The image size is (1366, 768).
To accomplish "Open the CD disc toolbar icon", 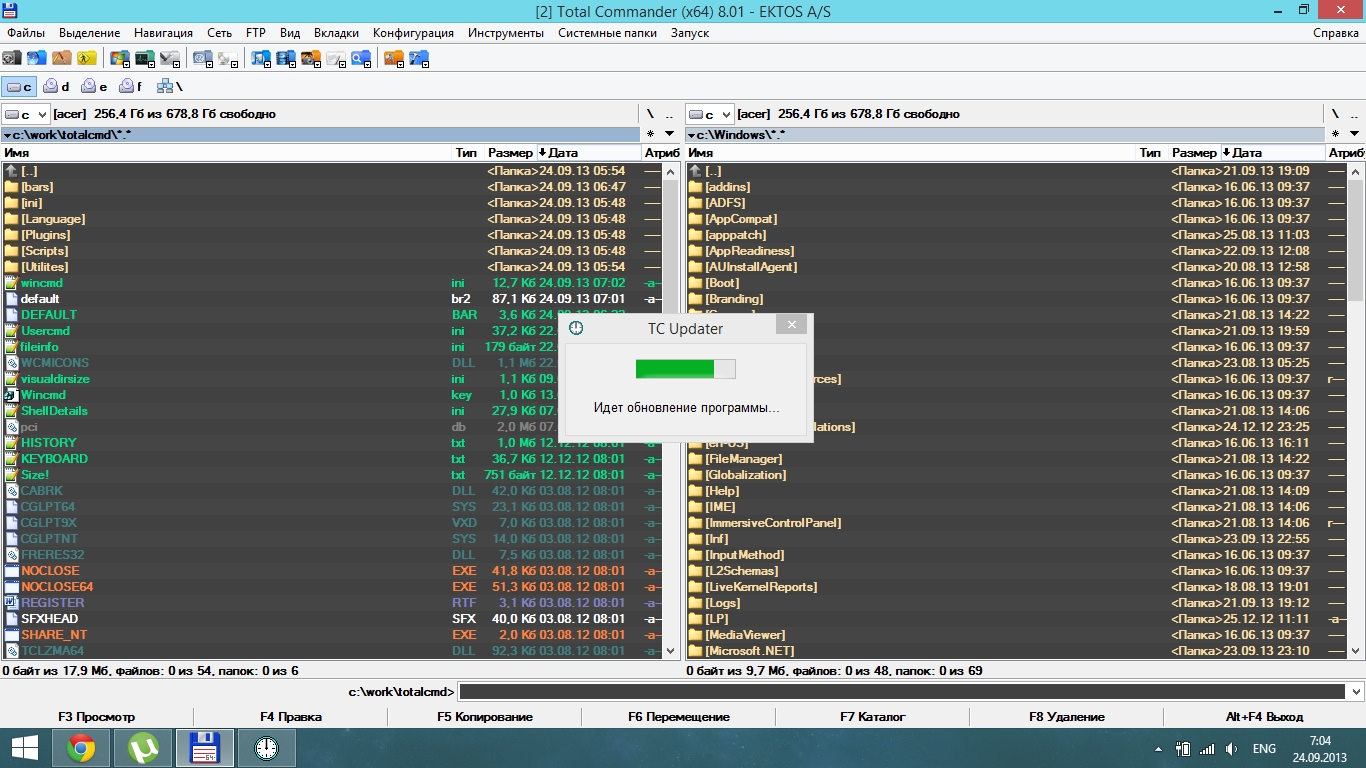I will 227,58.
